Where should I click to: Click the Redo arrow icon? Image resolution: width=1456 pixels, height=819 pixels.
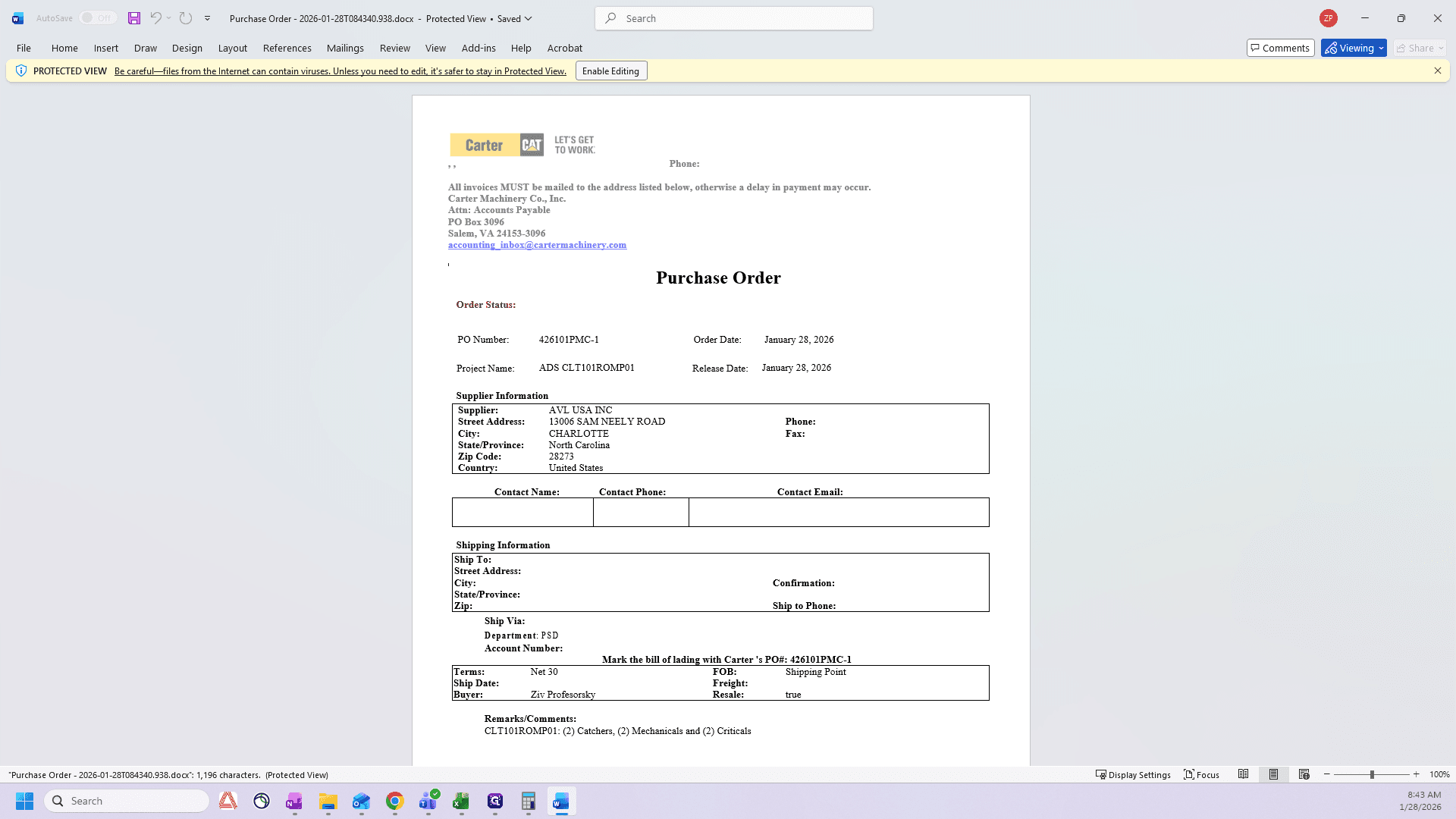(x=186, y=18)
